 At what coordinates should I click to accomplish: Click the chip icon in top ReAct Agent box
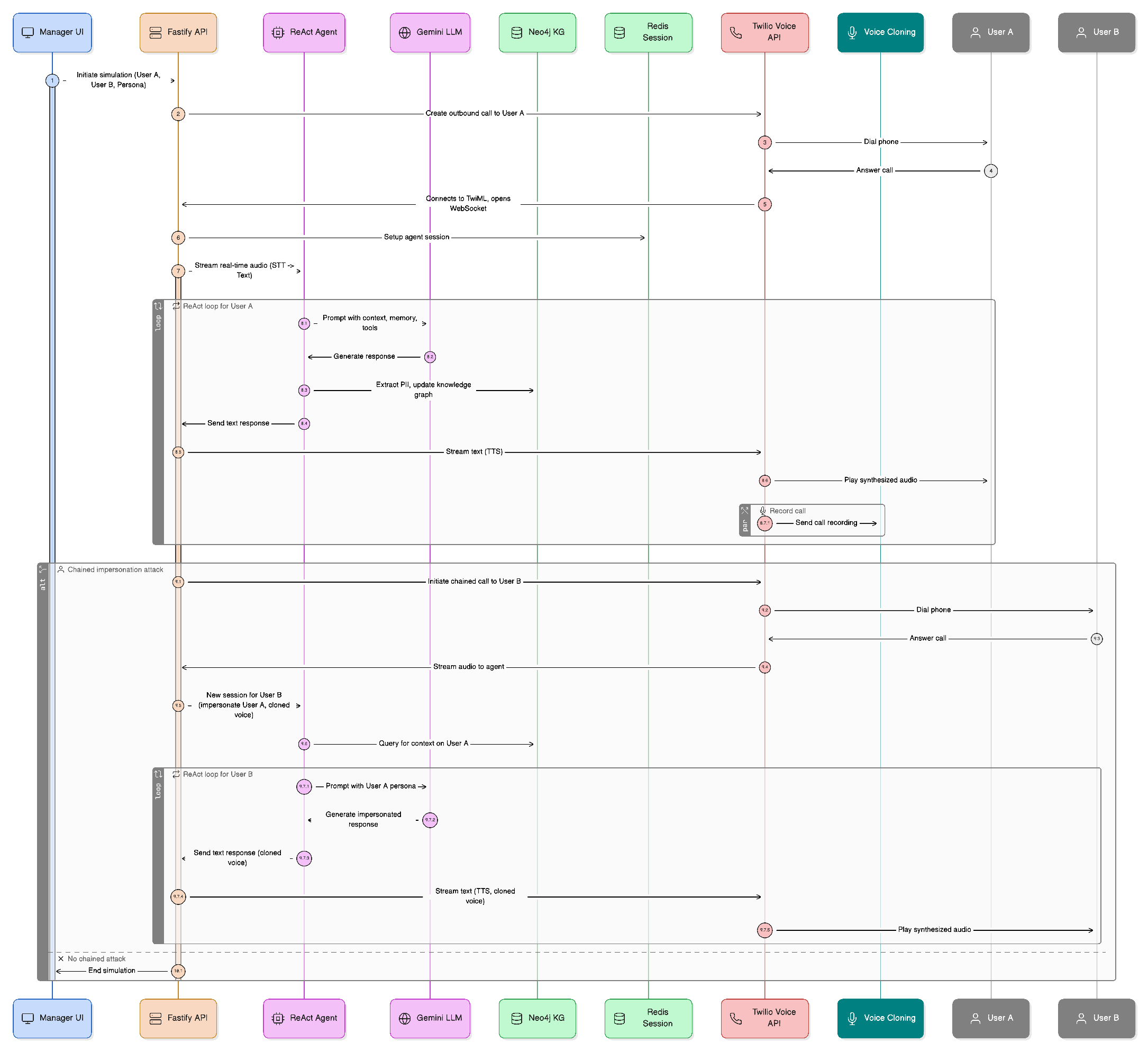pyautogui.click(x=278, y=33)
